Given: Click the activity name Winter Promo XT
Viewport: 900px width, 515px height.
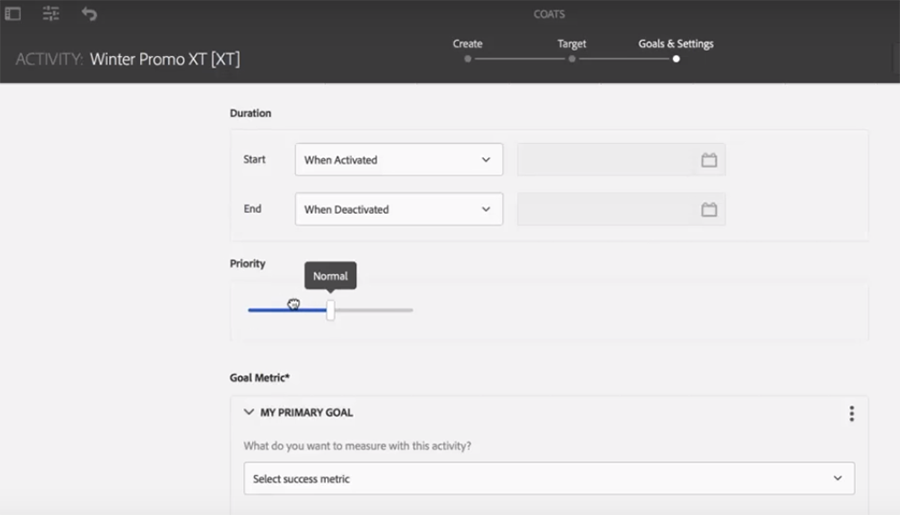Looking at the screenshot, I should pos(164,59).
